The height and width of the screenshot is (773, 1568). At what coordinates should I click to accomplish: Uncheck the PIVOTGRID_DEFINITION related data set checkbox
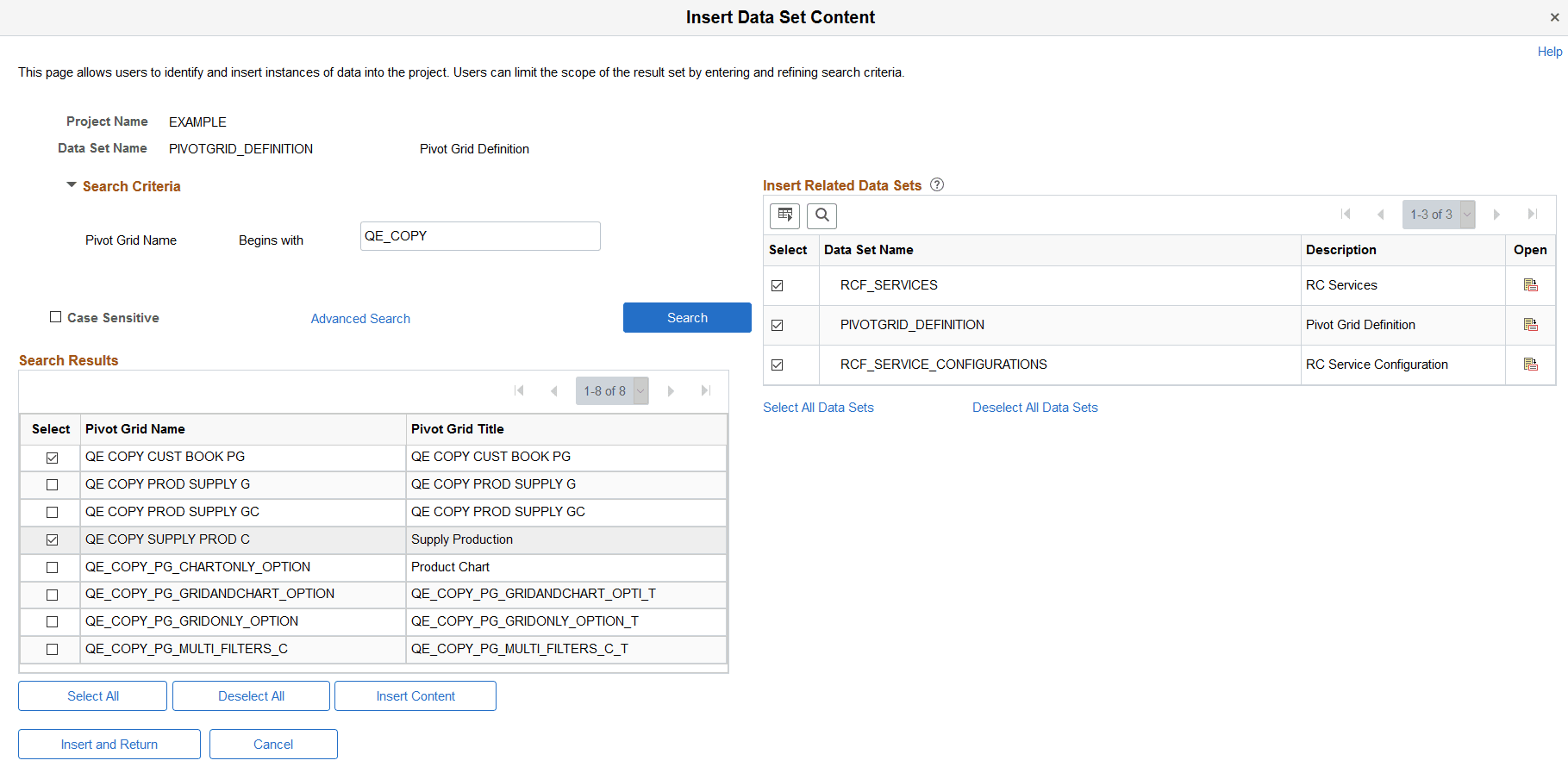(x=777, y=326)
